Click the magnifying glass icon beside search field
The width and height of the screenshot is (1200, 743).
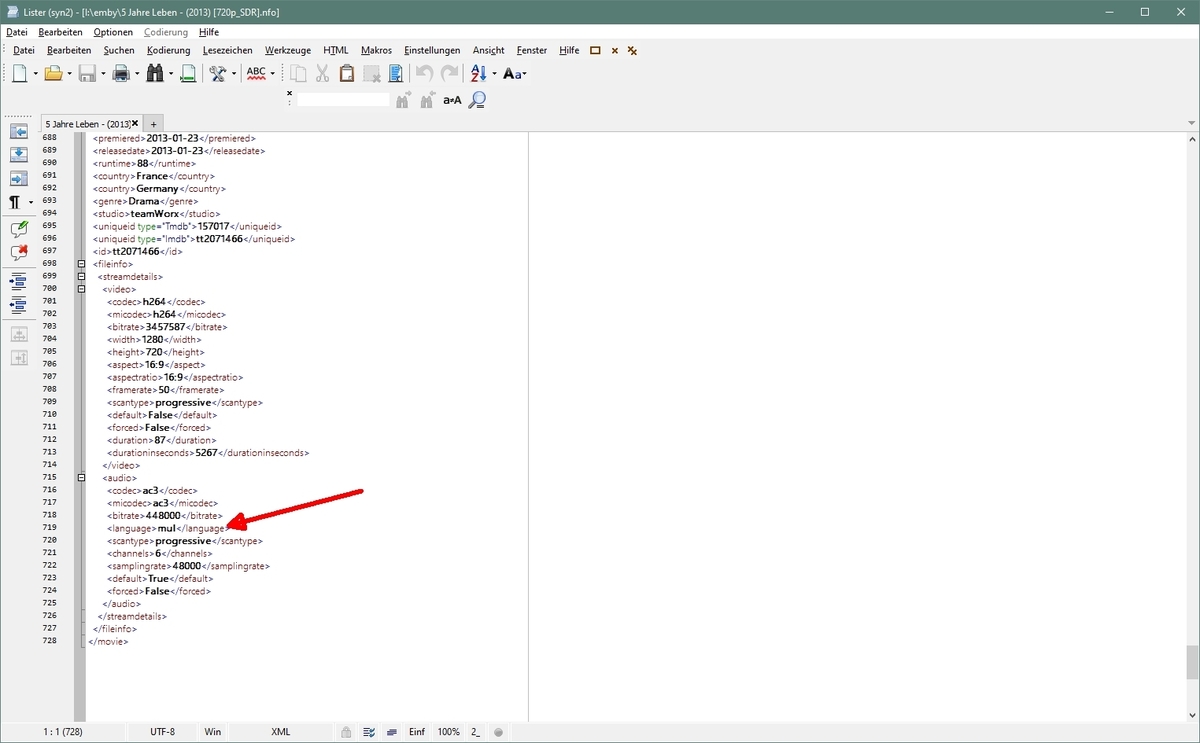[x=477, y=99]
